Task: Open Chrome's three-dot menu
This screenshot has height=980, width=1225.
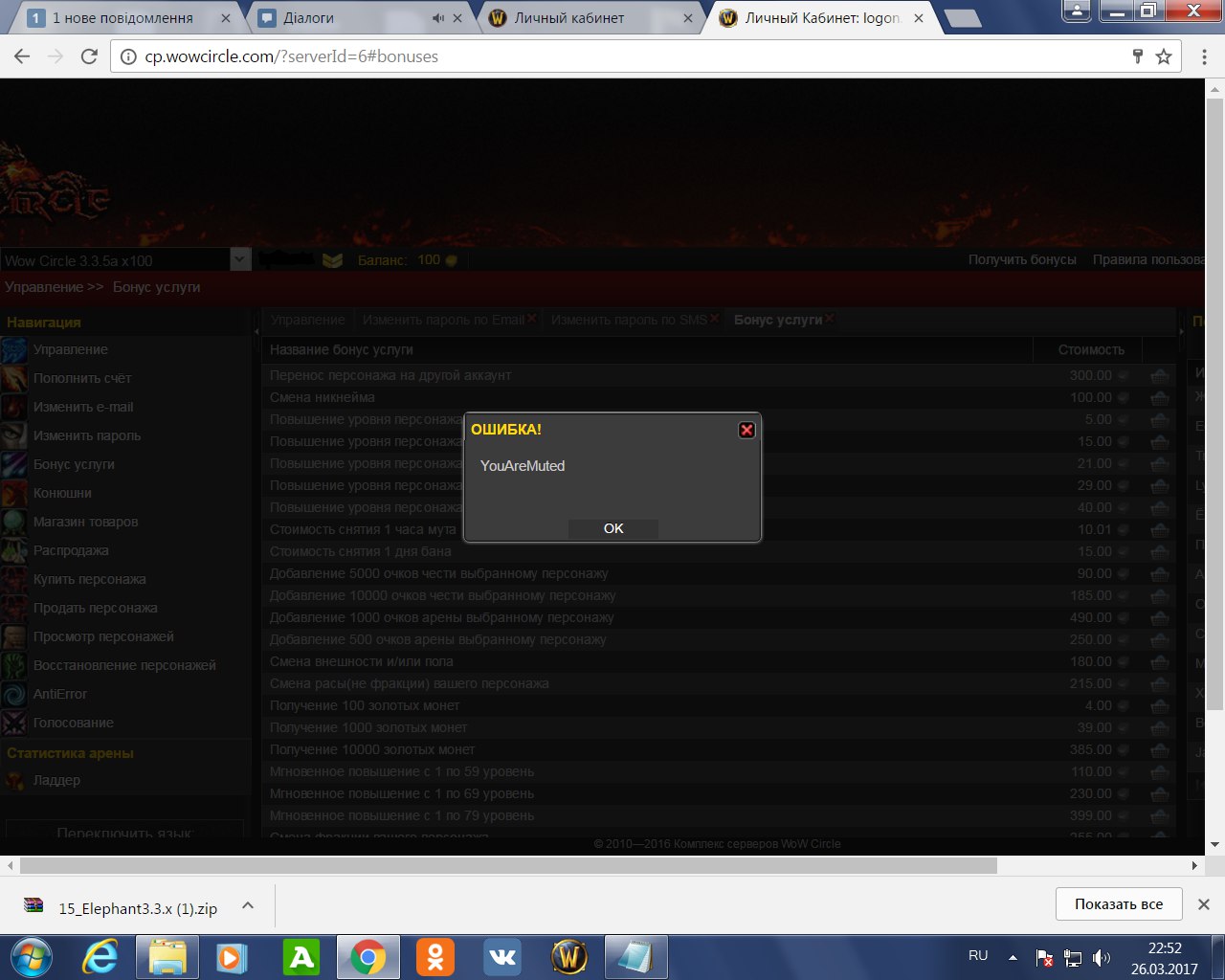Action: [1204, 56]
